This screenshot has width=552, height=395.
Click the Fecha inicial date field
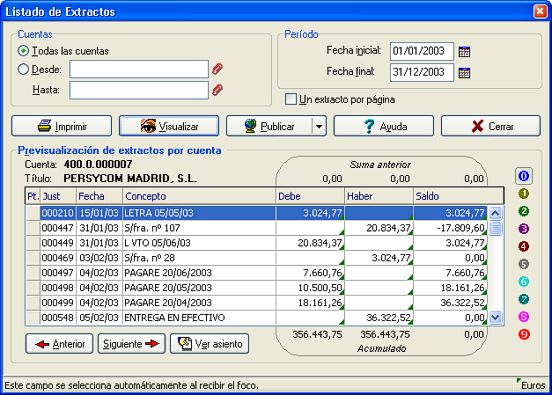coord(422,51)
